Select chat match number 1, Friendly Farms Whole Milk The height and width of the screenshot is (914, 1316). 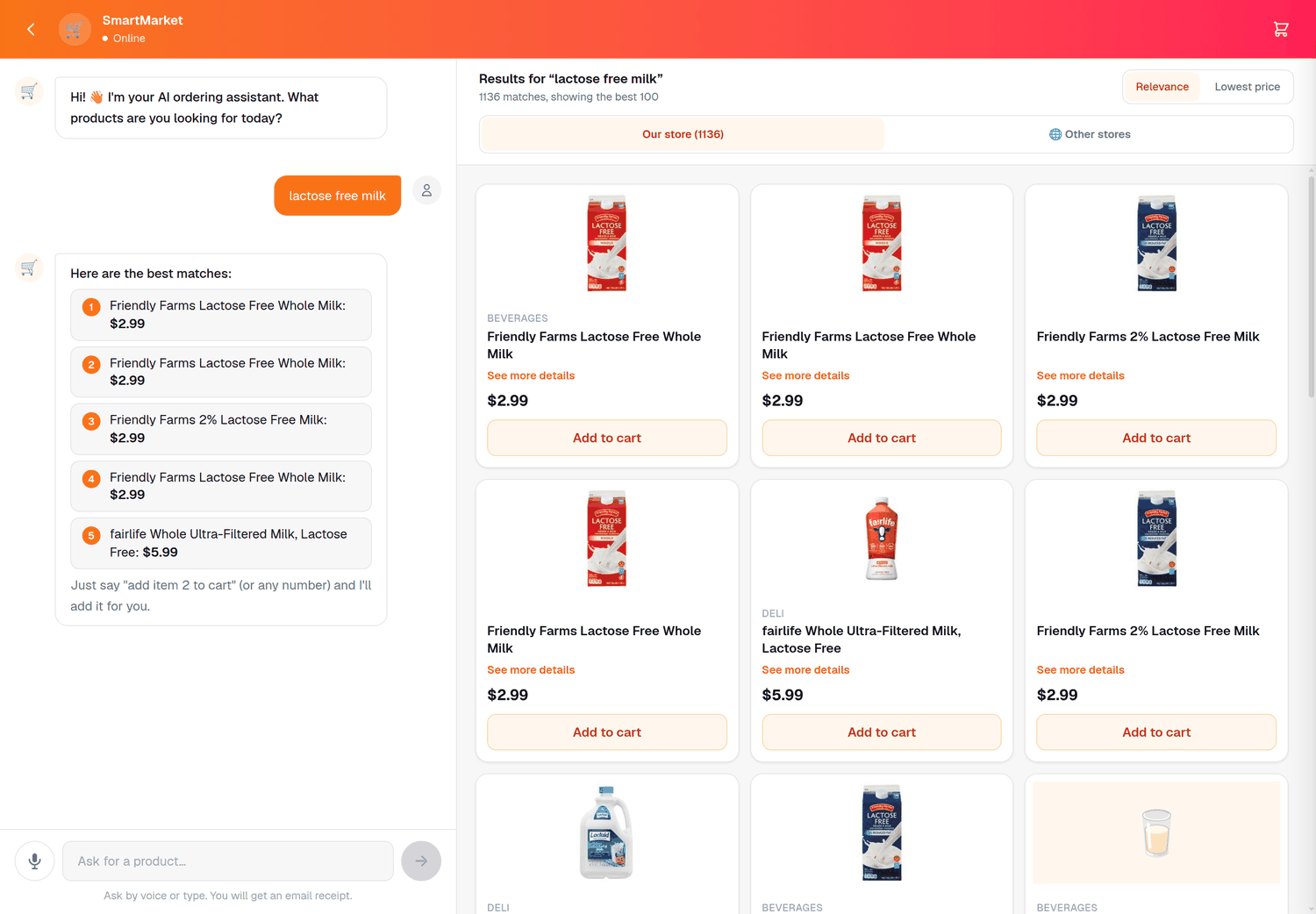(221, 315)
